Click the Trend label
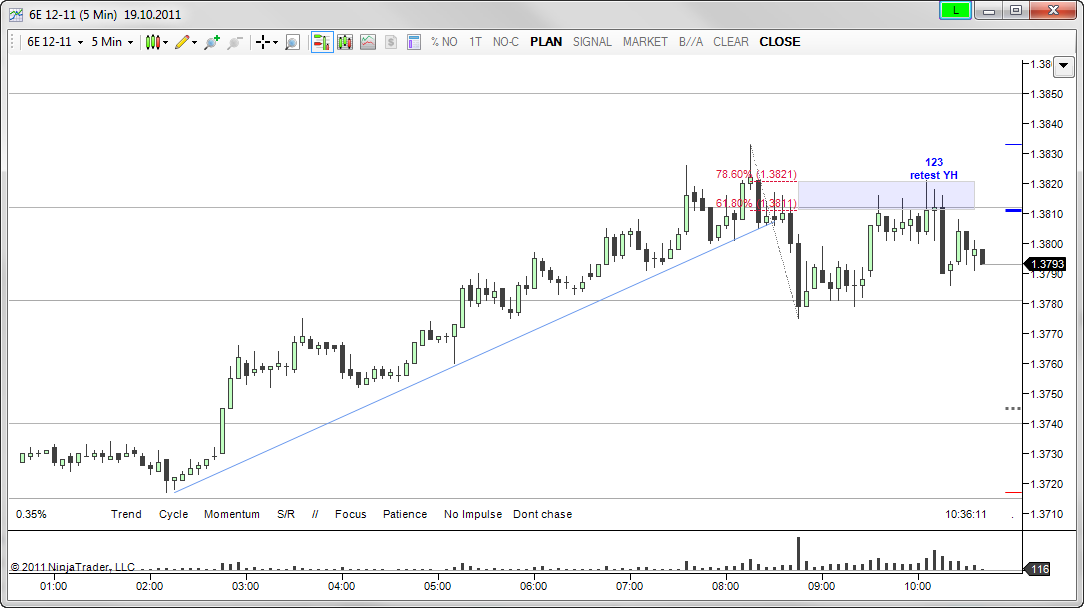 126,515
